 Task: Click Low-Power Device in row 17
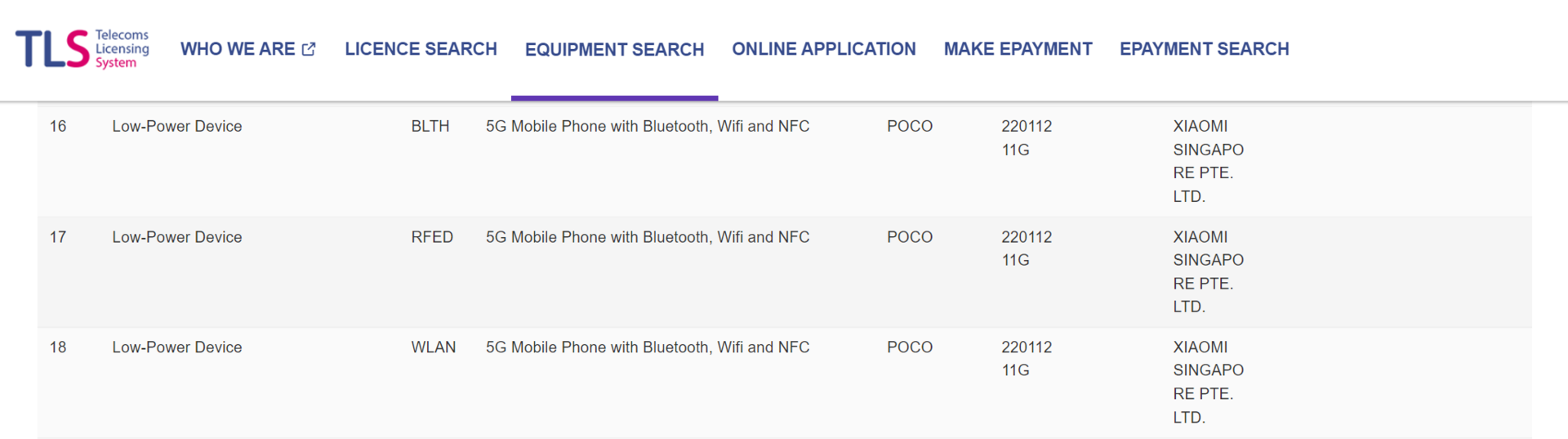click(177, 237)
